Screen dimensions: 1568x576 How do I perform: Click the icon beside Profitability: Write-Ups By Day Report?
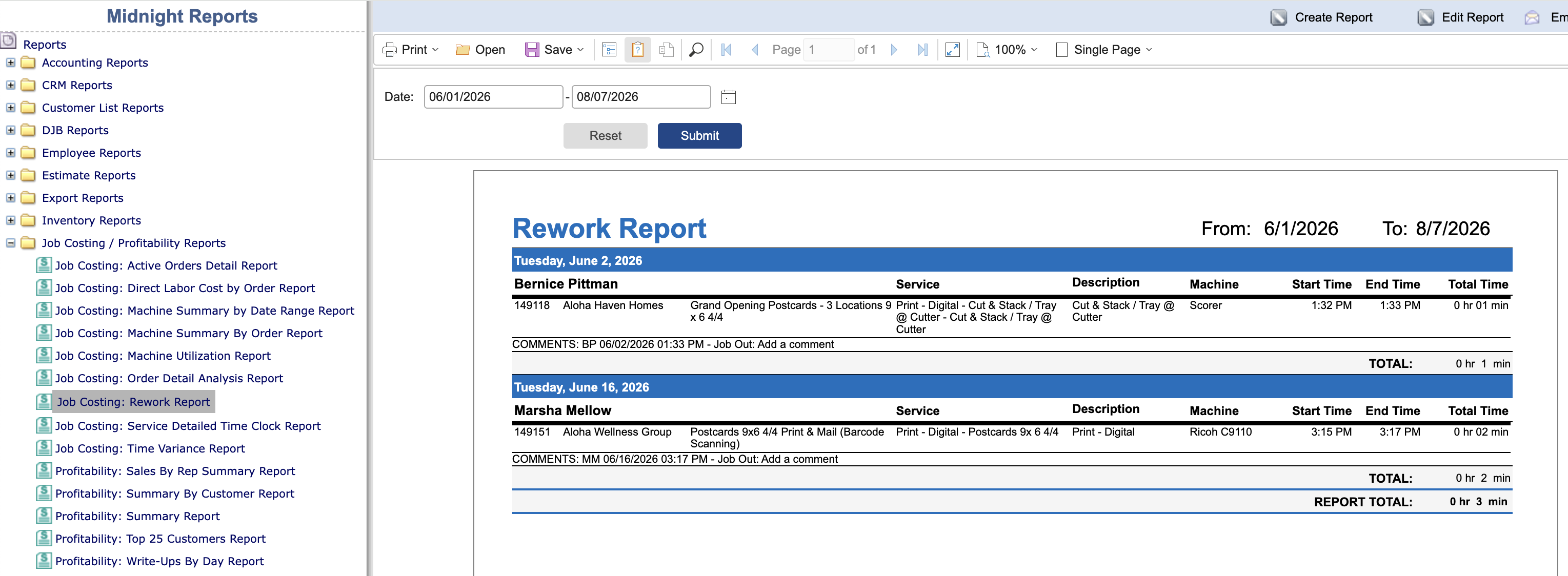click(x=44, y=561)
